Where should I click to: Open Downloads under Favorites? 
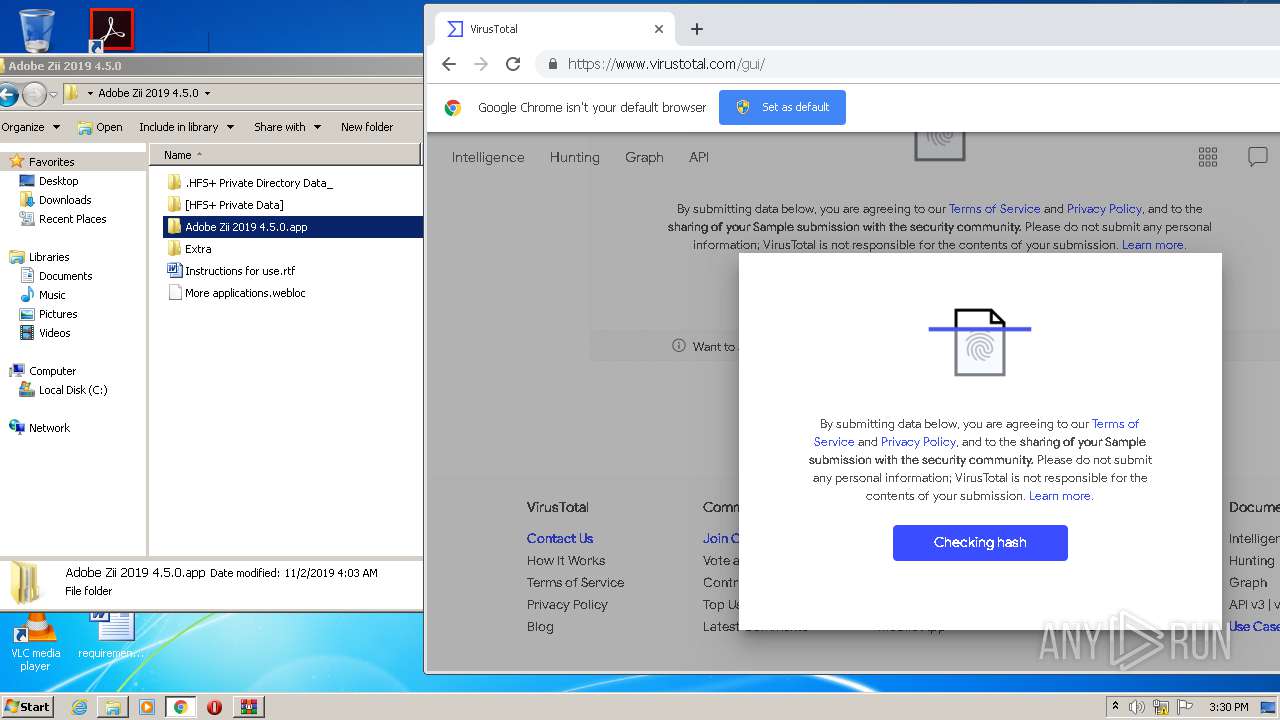pos(65,200)
